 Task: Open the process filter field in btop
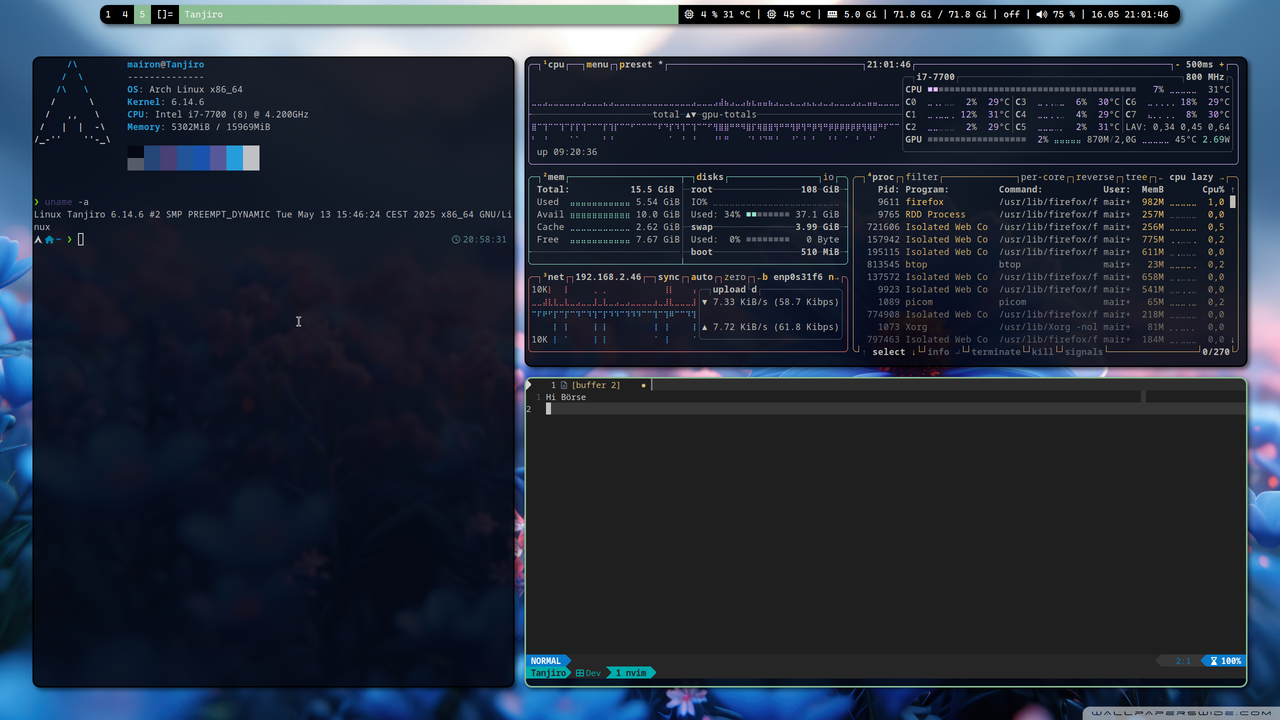[922, 177]
